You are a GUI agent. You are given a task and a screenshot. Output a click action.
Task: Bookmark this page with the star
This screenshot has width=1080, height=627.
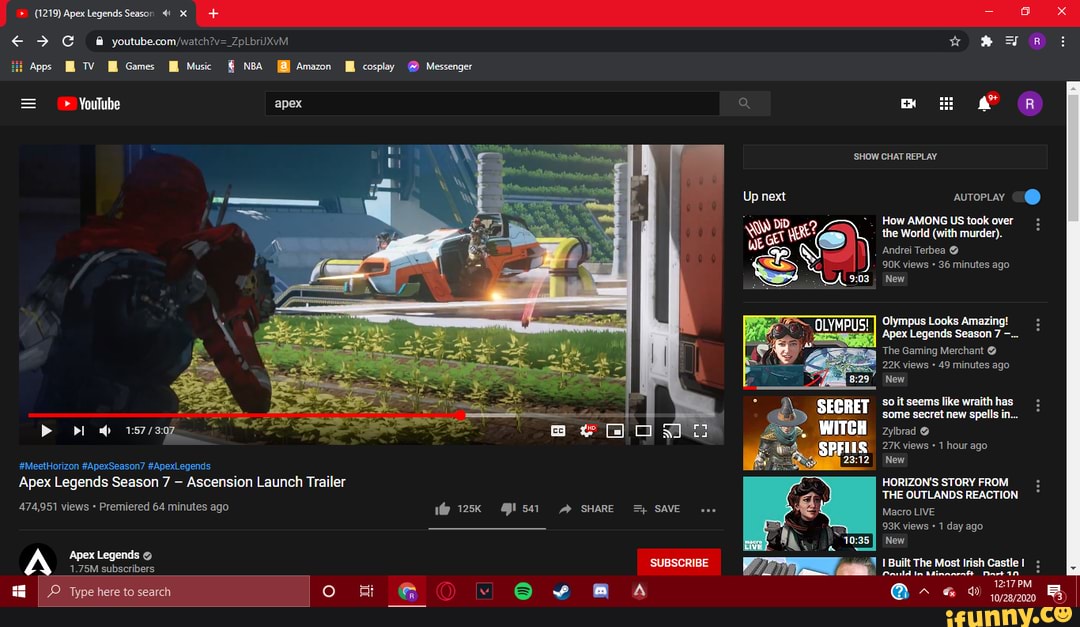coord(955,41)
